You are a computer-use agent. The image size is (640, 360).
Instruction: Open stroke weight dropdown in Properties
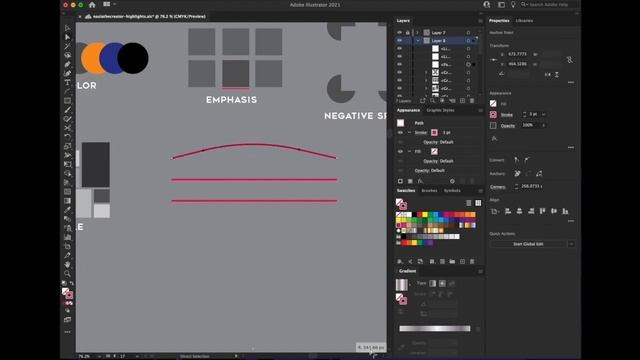point(544,115)
